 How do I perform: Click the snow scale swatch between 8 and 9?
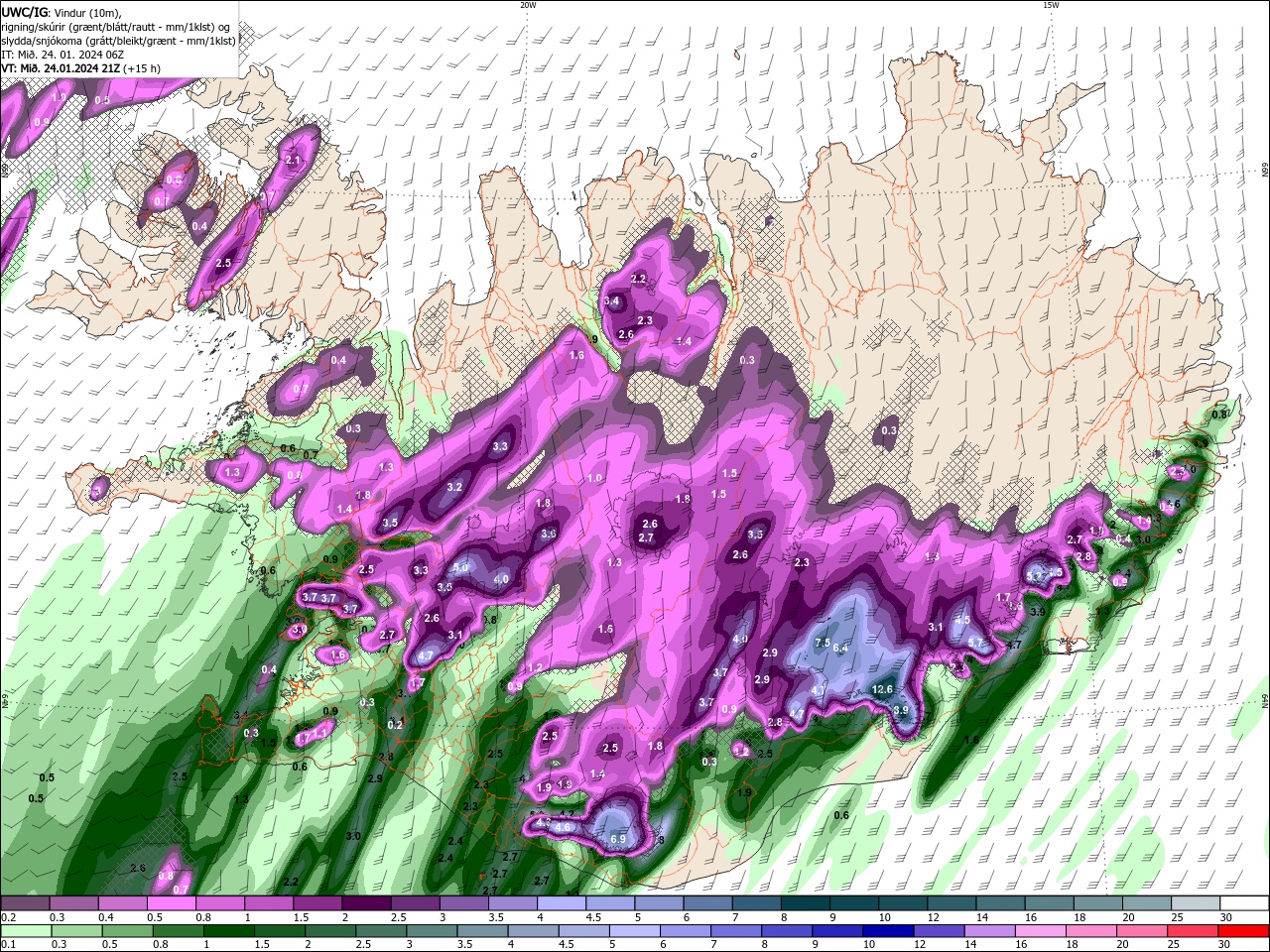pyautogui.click(x=805, y=903)
